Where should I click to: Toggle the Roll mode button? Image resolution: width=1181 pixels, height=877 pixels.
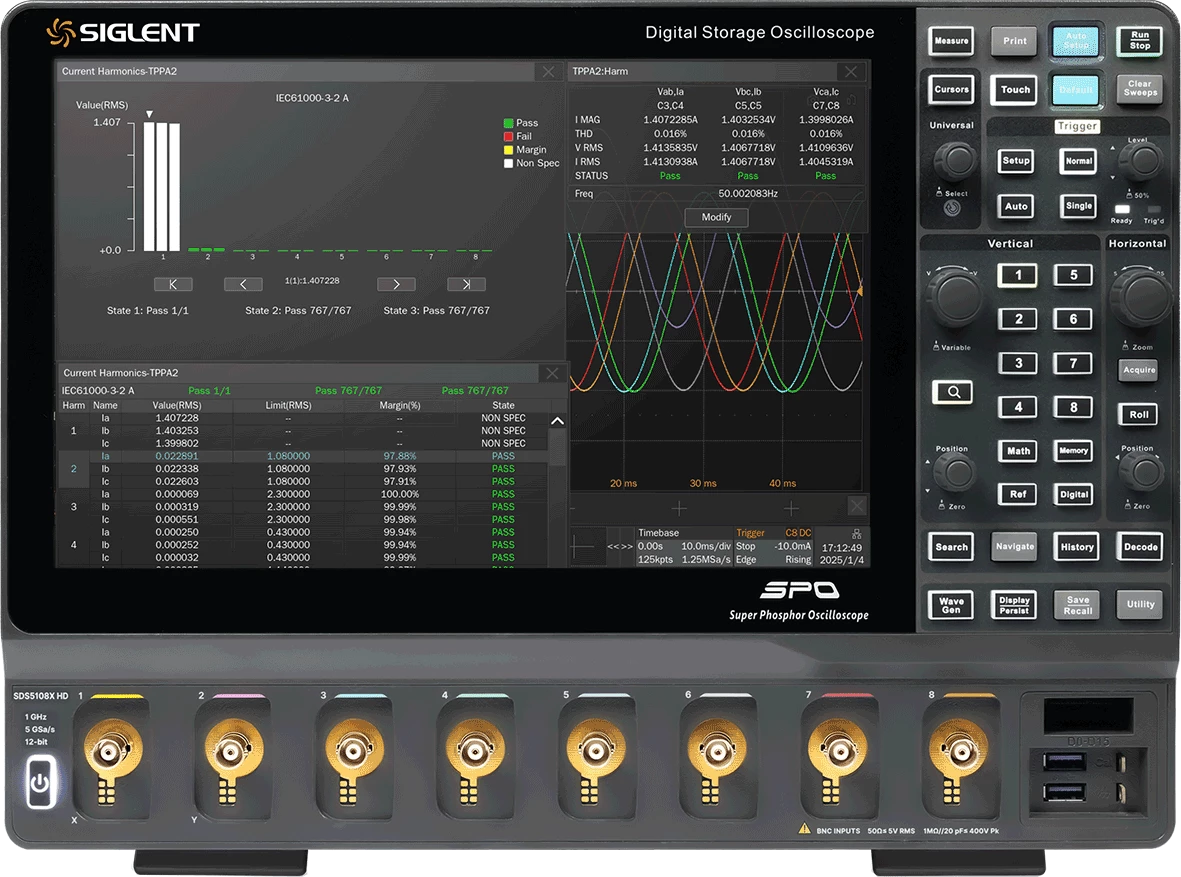click(x=1139, y=414)
